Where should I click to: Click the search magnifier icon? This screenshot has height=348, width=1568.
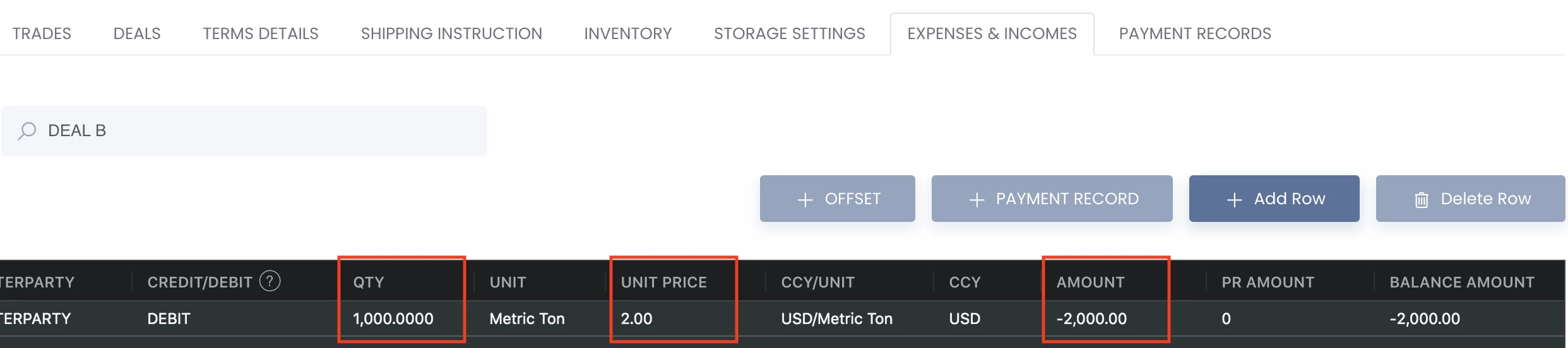coord(27,131)
